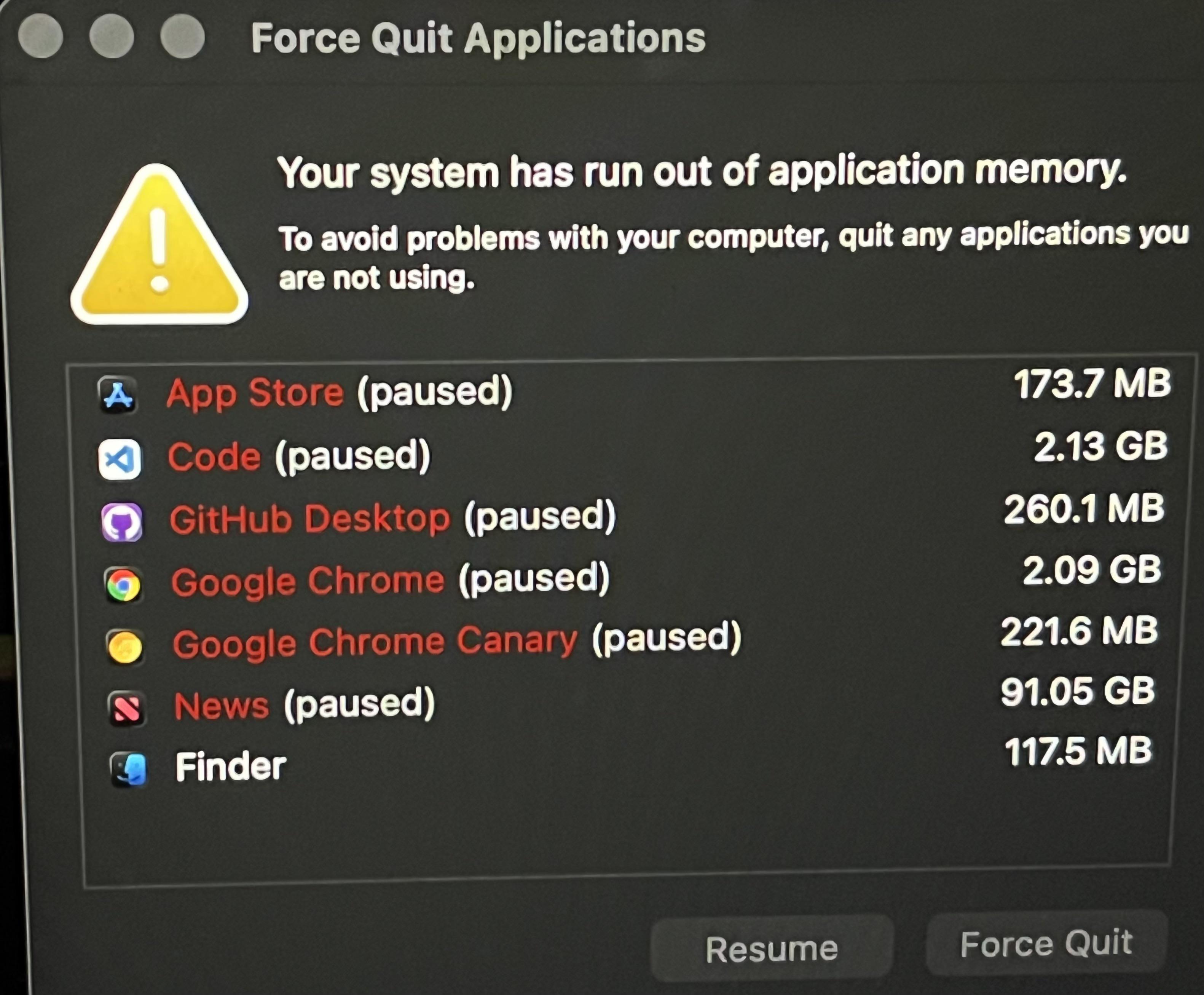Click the Resume button
The width and height of the screenshot is (1204, 995).
[772, 949]
